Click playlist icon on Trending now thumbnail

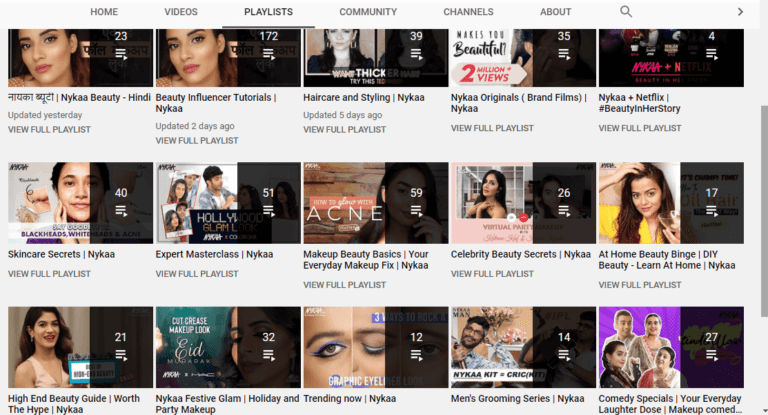[416, 355]
